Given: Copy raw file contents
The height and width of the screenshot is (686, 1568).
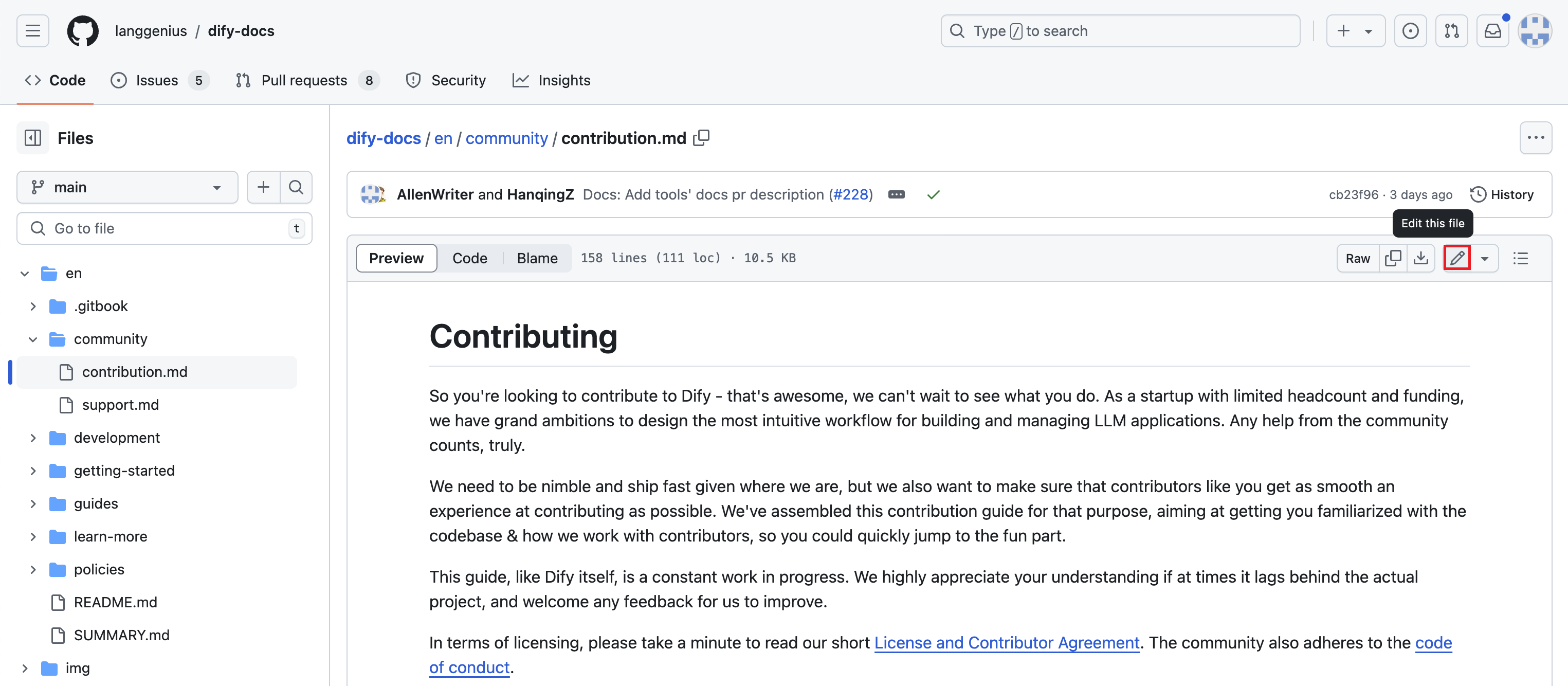Looking at the screenshot, I should [x=1393, y=258].
